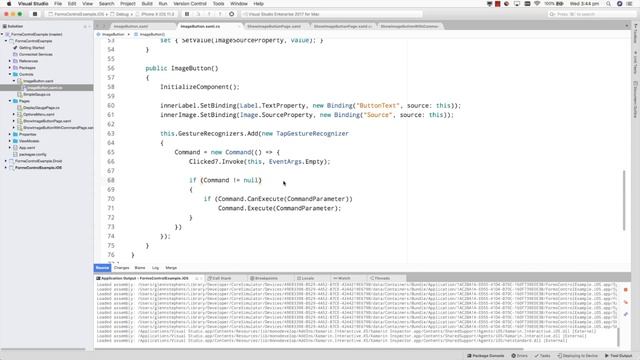
Task: Expand the References folder
Action: point(10,61)
